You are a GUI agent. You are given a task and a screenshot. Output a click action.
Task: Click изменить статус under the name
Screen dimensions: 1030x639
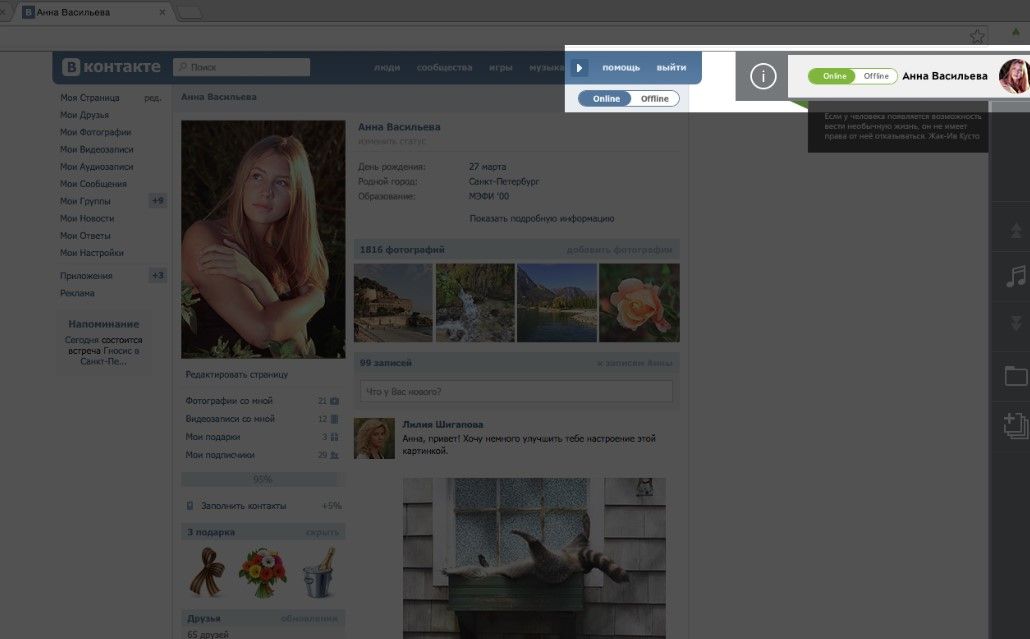(x=392, y=141)
